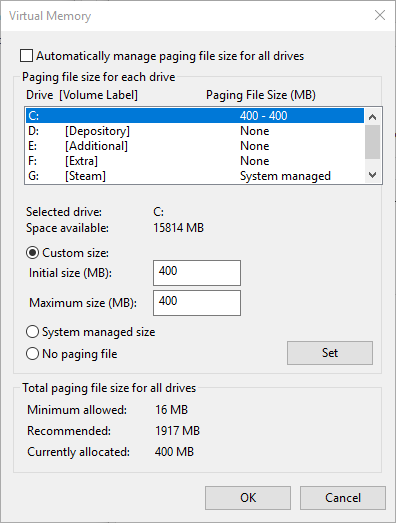Click the drive list scroll down arrow

click(x=372, y=175)
